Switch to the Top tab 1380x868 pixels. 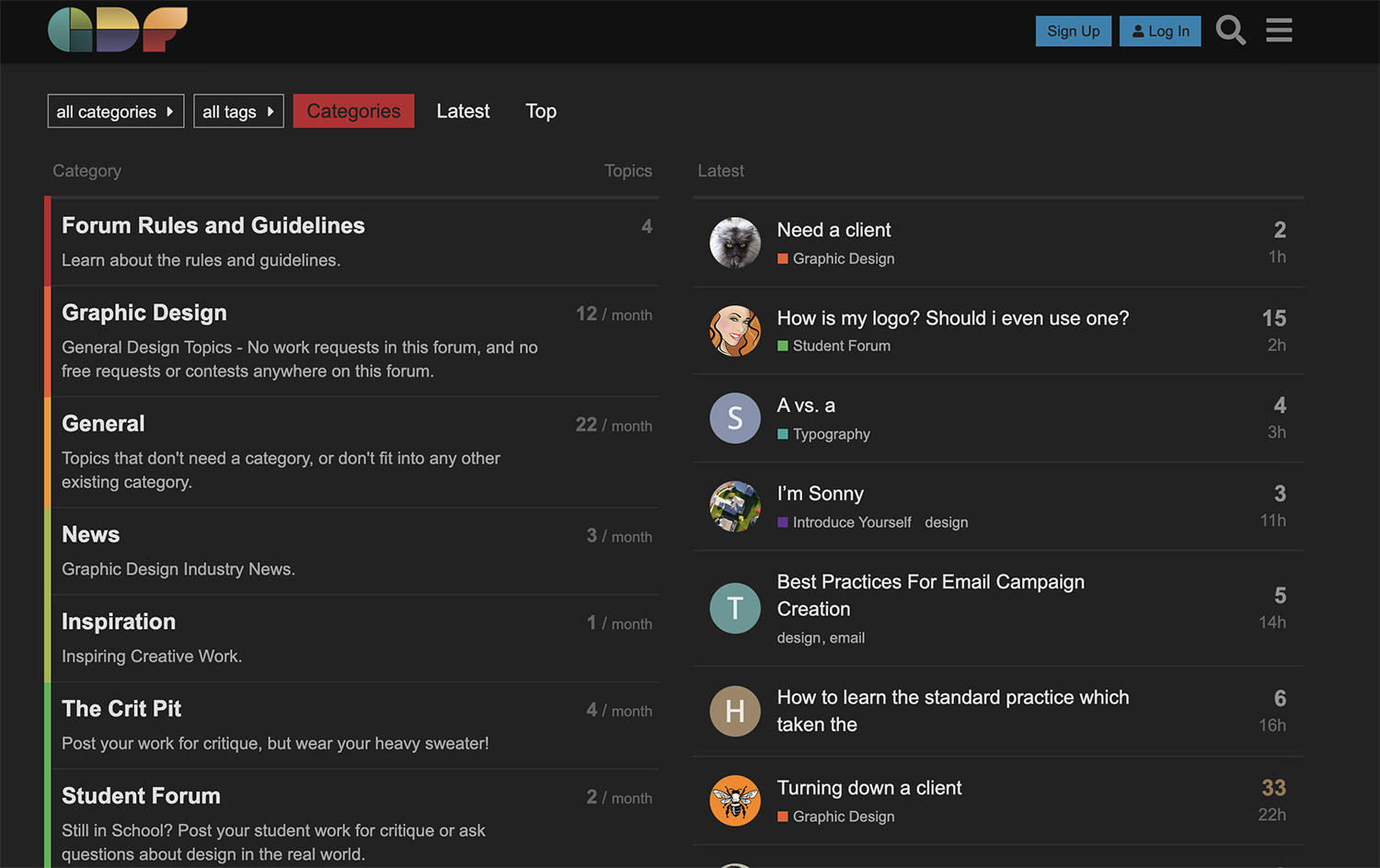click(540, 110)
